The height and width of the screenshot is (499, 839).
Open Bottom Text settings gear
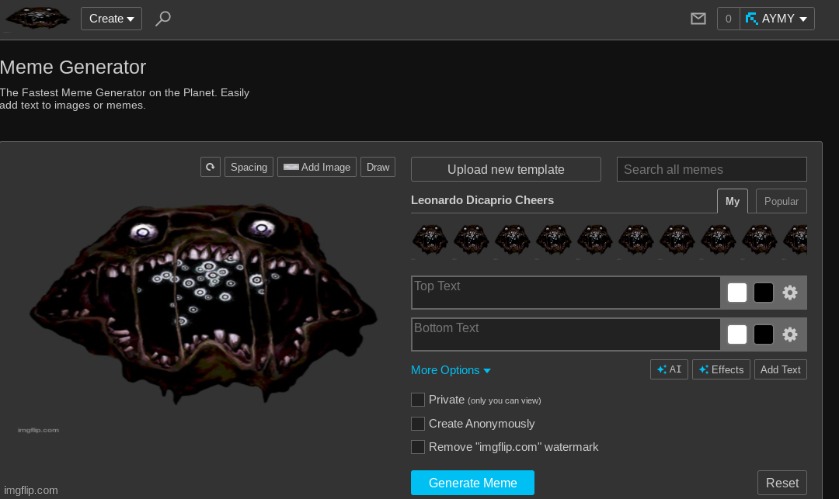[790, 334]
